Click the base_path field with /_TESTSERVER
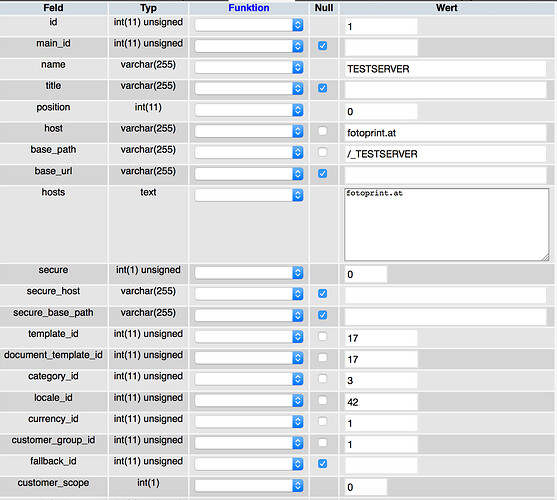Viewport: 557px width, 500px height. click(x=445, y=154)
